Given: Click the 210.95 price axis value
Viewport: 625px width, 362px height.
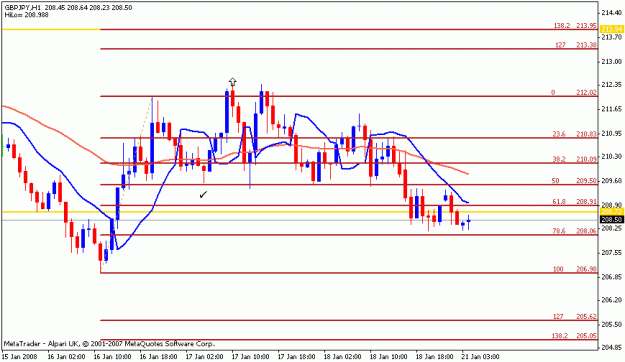Looking at the screenshot, I should pos(612,134).
